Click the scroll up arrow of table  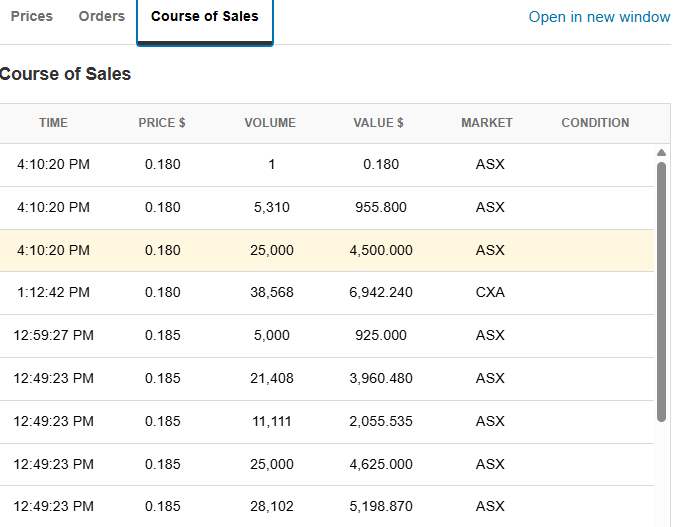coord(661,153)
